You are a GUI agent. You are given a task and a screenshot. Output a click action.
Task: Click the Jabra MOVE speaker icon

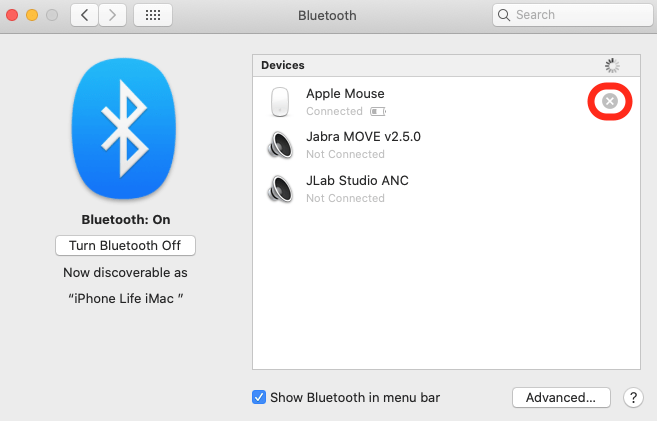[x=281, y=145]
